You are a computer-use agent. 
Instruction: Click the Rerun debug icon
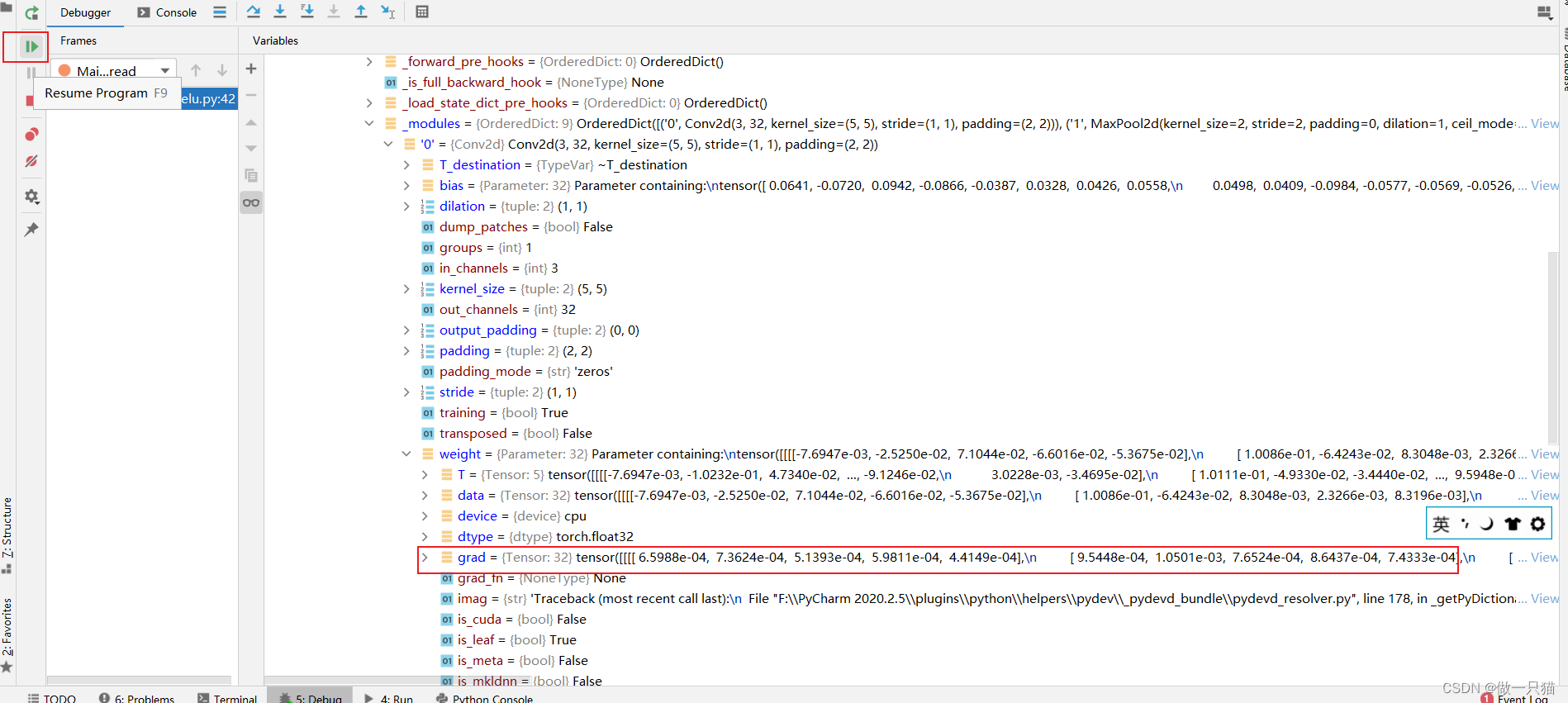(31, 12)
